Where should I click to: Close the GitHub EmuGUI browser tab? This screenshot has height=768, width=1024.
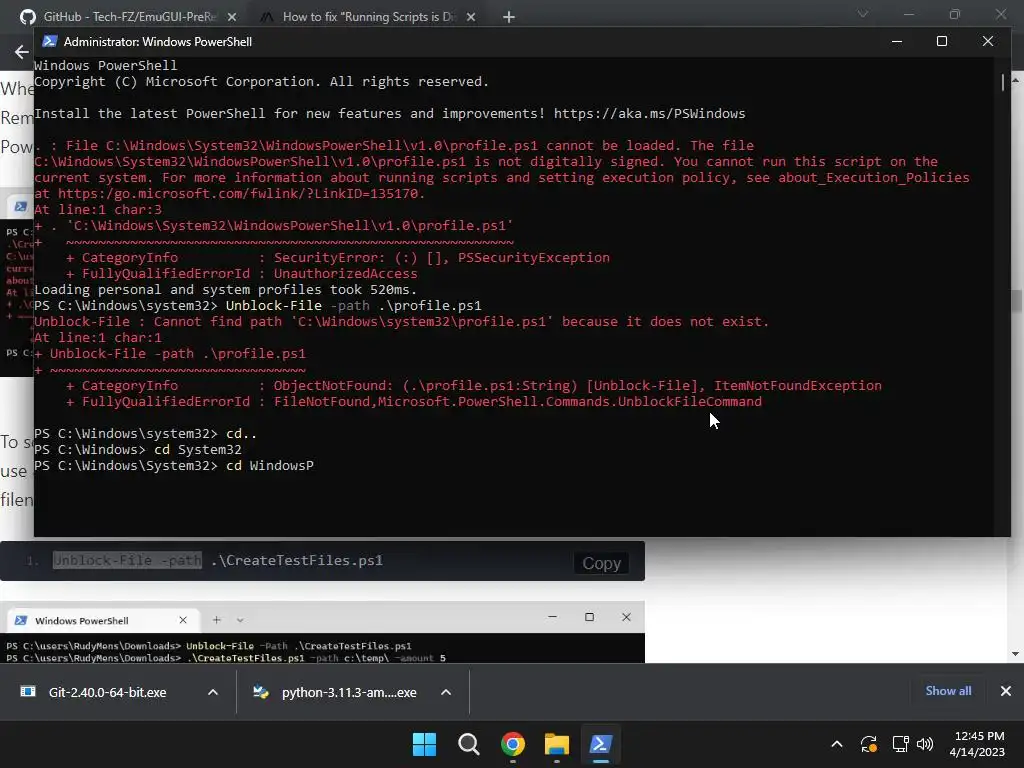click(x=232, y=17)
